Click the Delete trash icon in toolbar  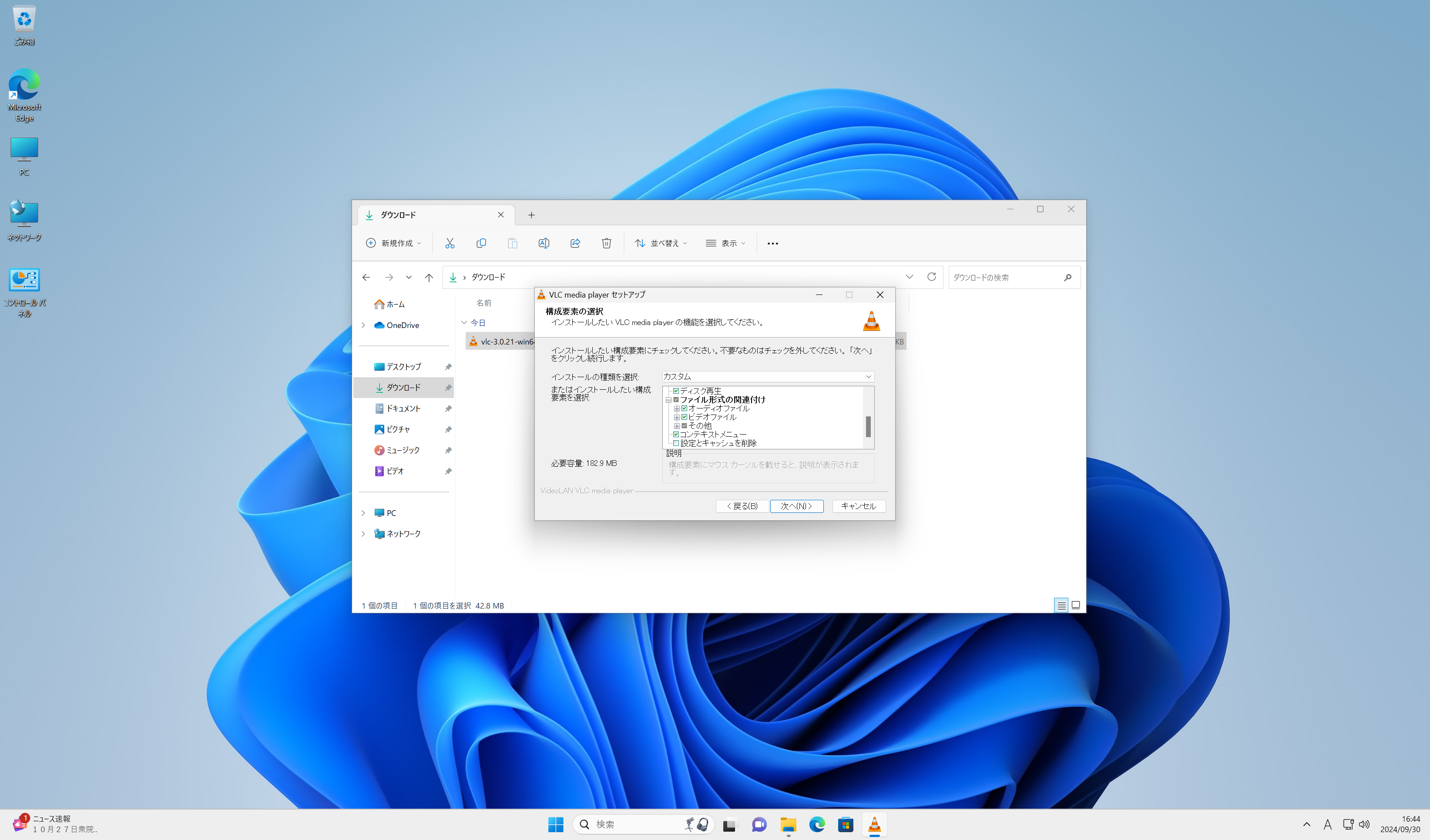[606, 243]
